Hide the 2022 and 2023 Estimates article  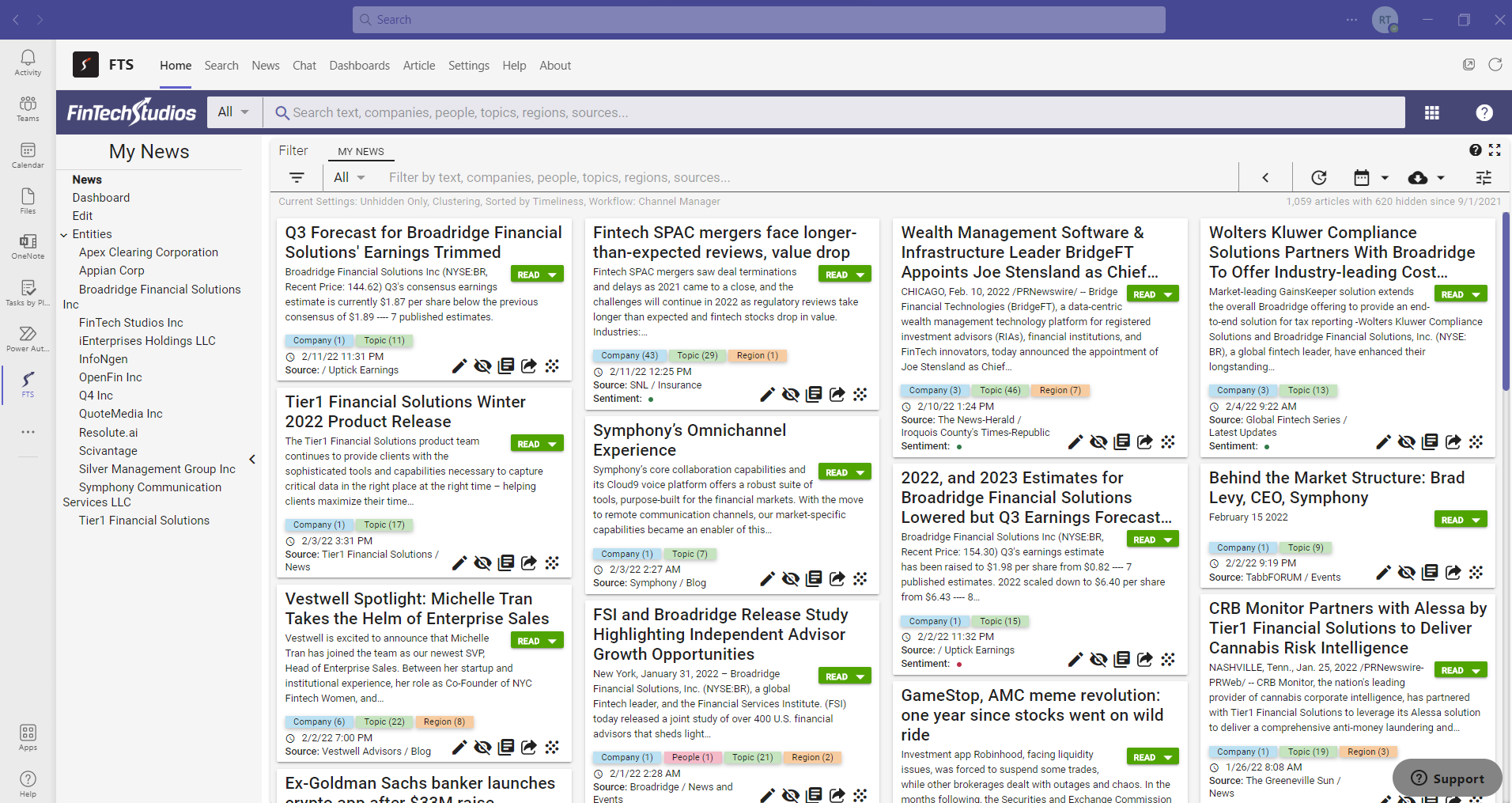[1098, 659]
